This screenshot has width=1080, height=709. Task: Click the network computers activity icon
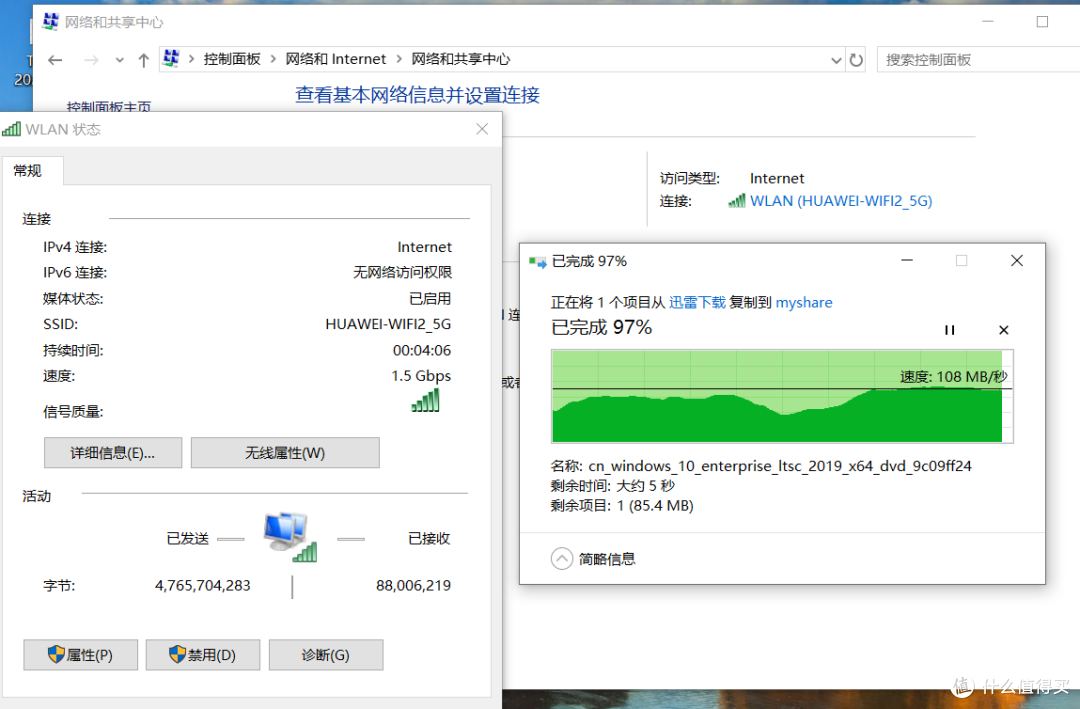click(290, 537)
